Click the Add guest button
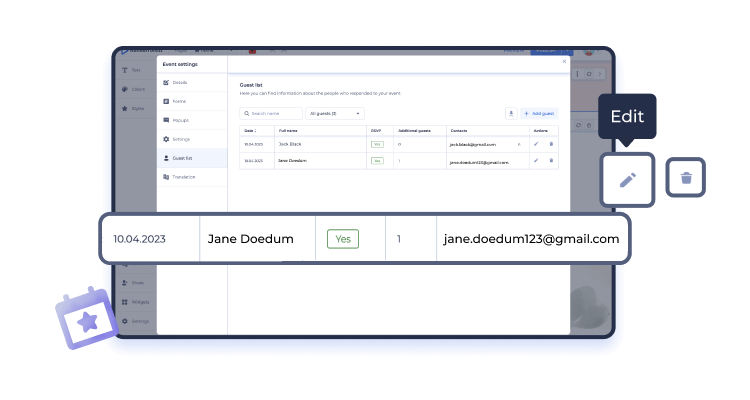Screen dimensions: 750x400 point(539,114)
